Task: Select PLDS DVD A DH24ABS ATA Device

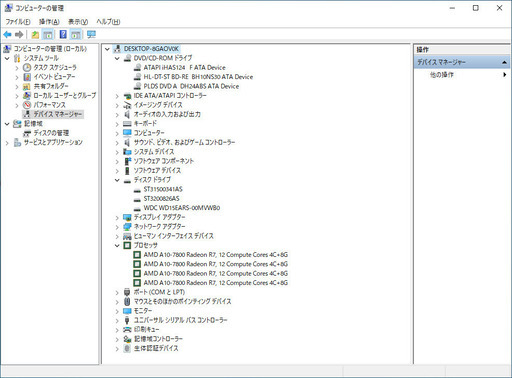Action: tap(191, 86)
